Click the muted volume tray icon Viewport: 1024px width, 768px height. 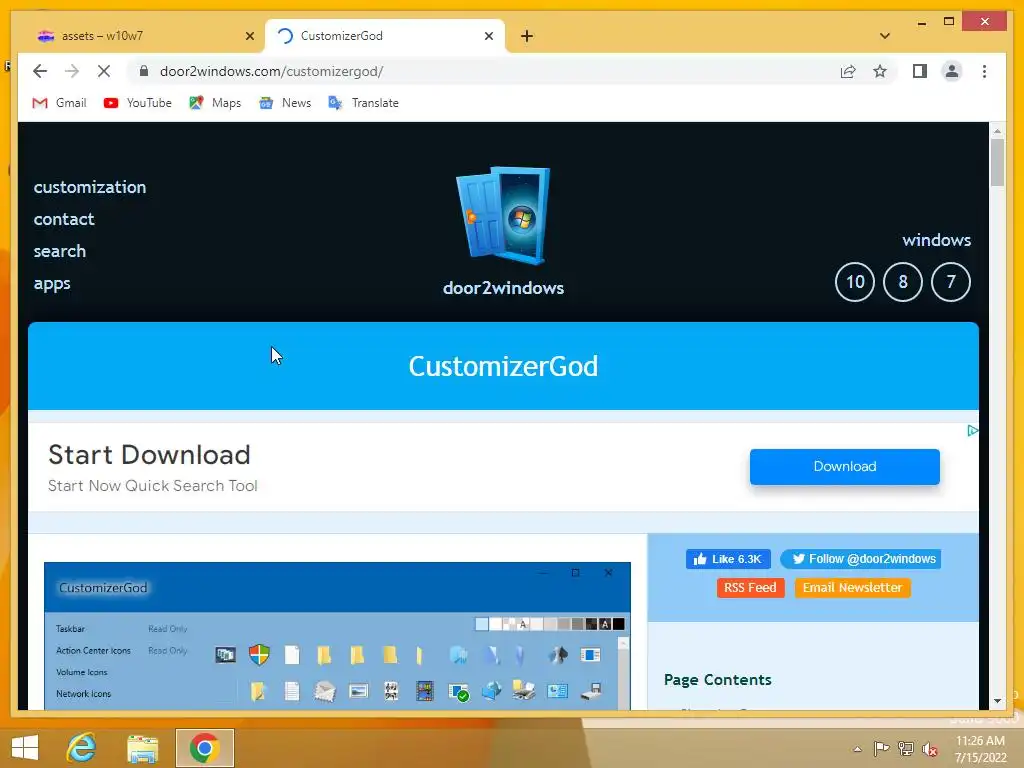tap(930, 749)
